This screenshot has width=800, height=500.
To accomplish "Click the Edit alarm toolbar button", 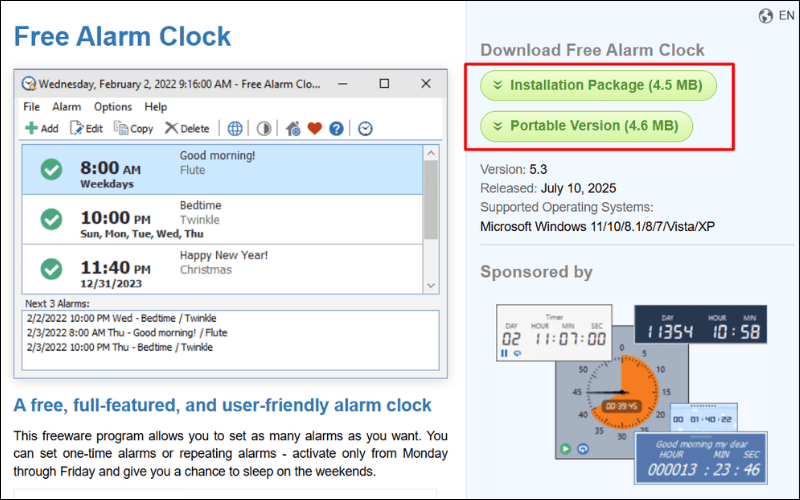I will pyautogui.click(x=86, y=128).
